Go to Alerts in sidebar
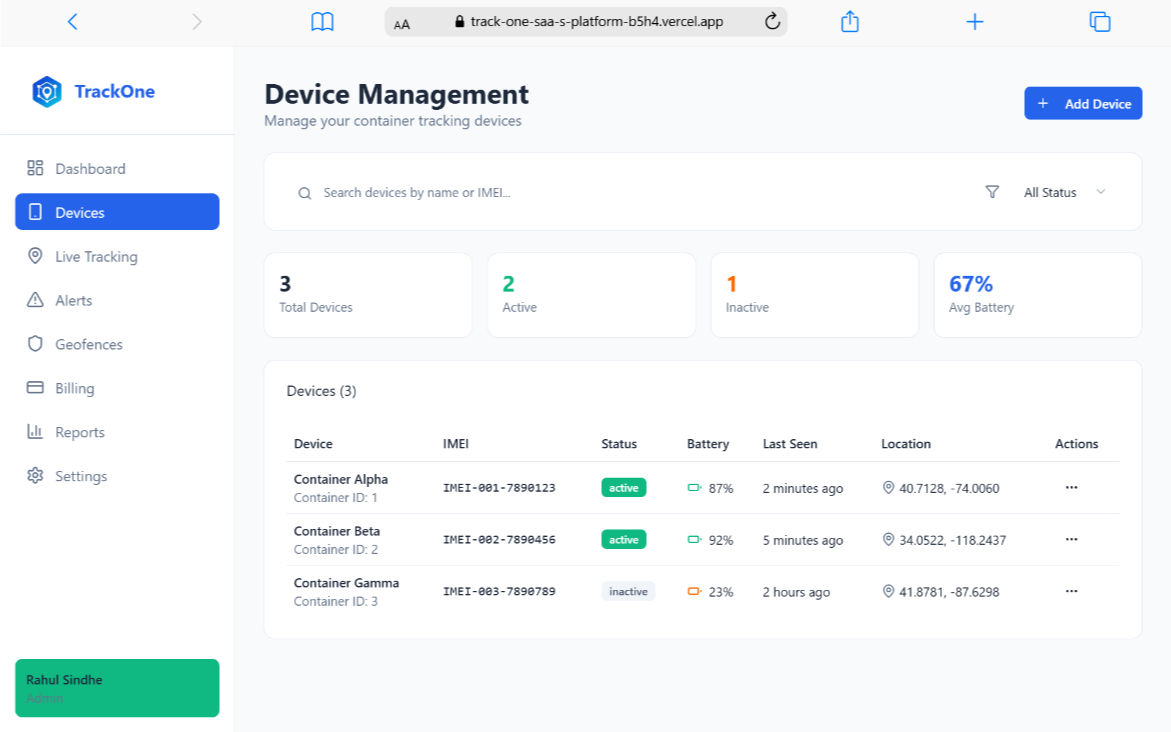Screen dimensions: 1171x732 (x=73, y=301)
